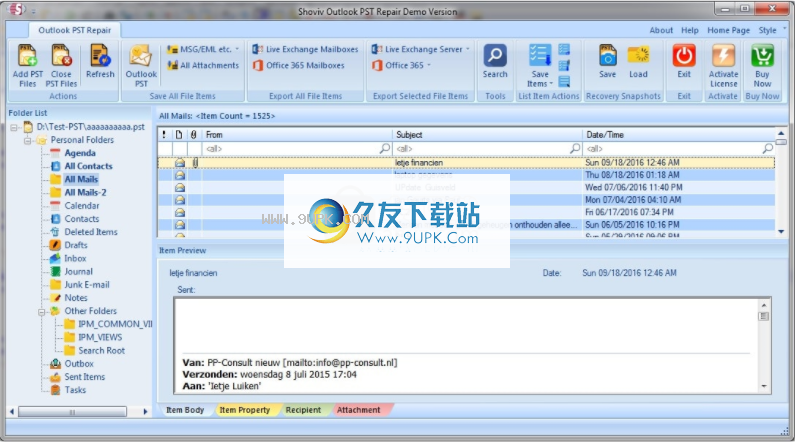Click preview pane scroll down arrow
This screenshot has height=443, width=795.
pyautogui.click(x=764, y=386)
